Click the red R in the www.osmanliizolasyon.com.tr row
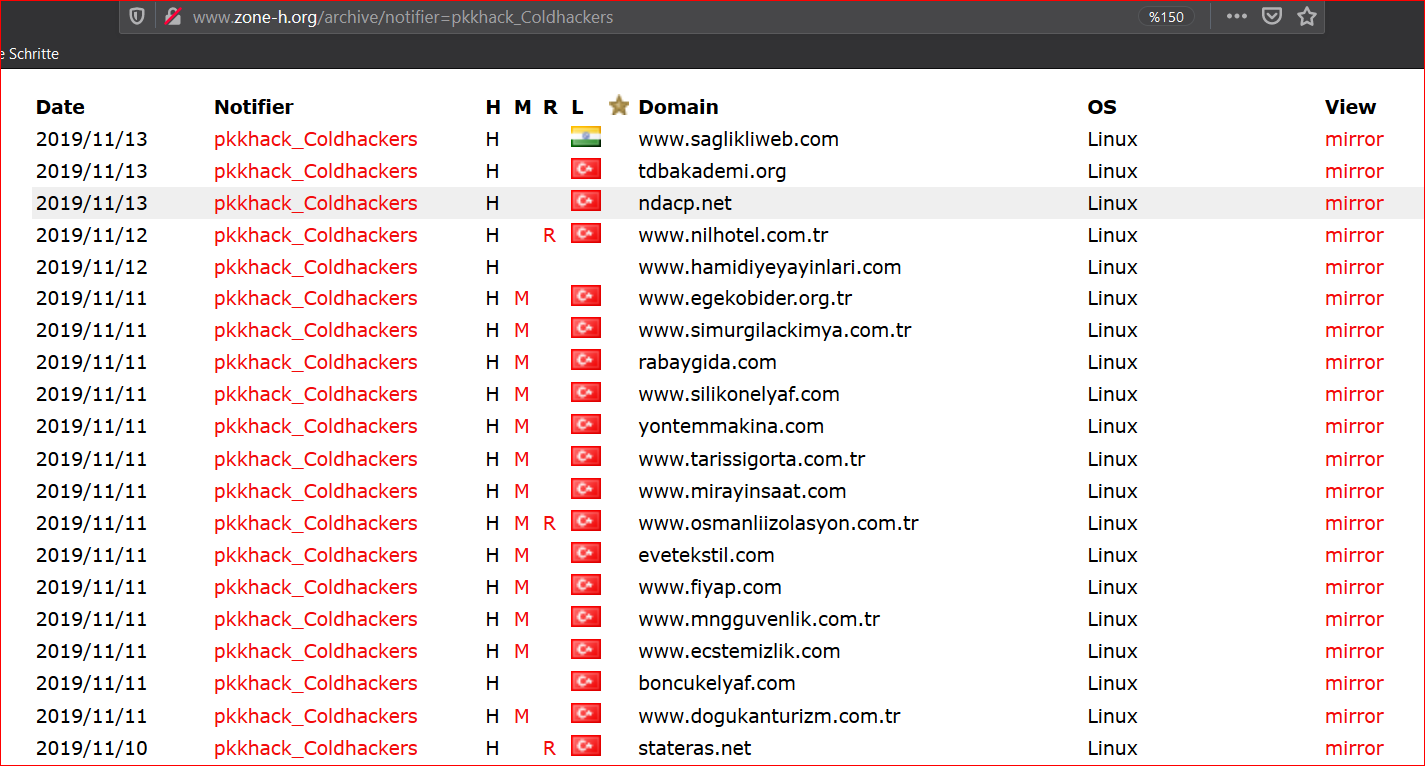This screenshot has height=766, width=1425. coord(549,523)
